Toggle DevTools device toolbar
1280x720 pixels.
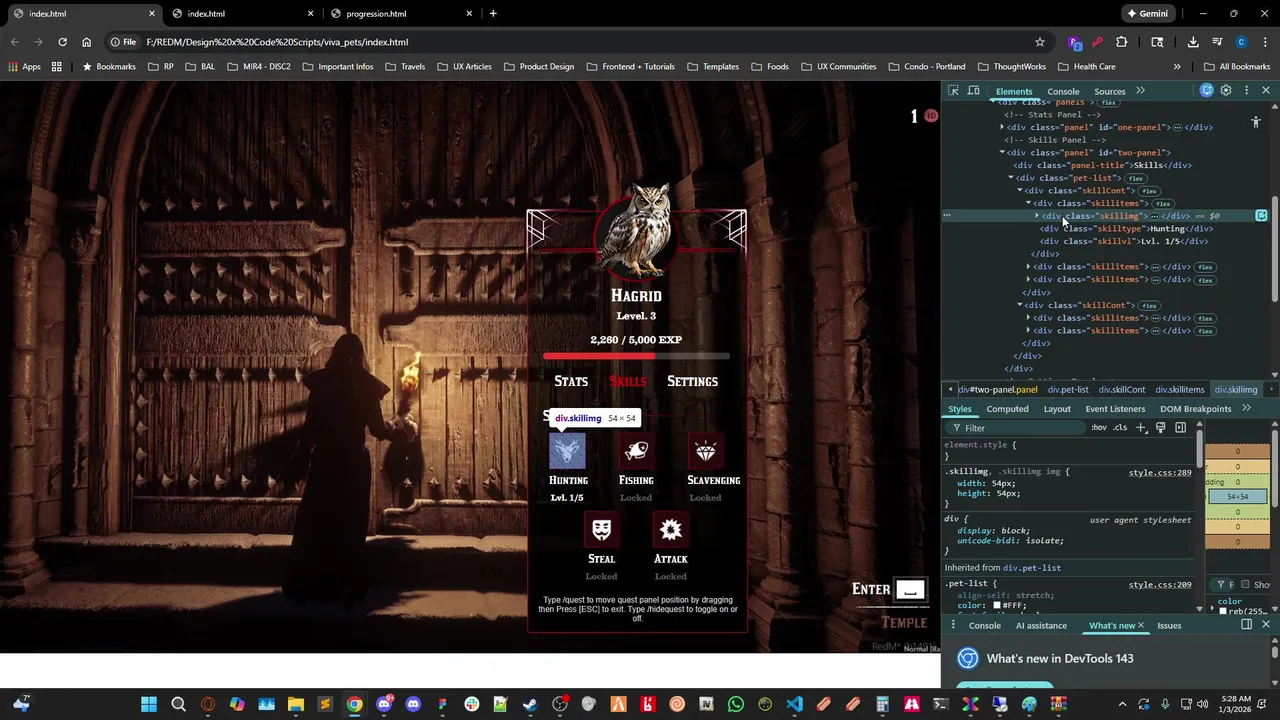974,91
